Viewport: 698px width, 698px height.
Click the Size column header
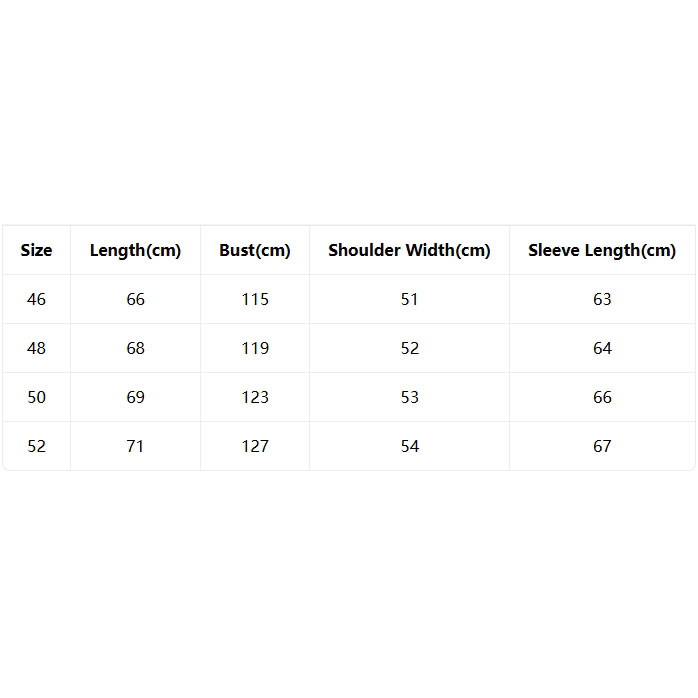[x=37, y=250]
